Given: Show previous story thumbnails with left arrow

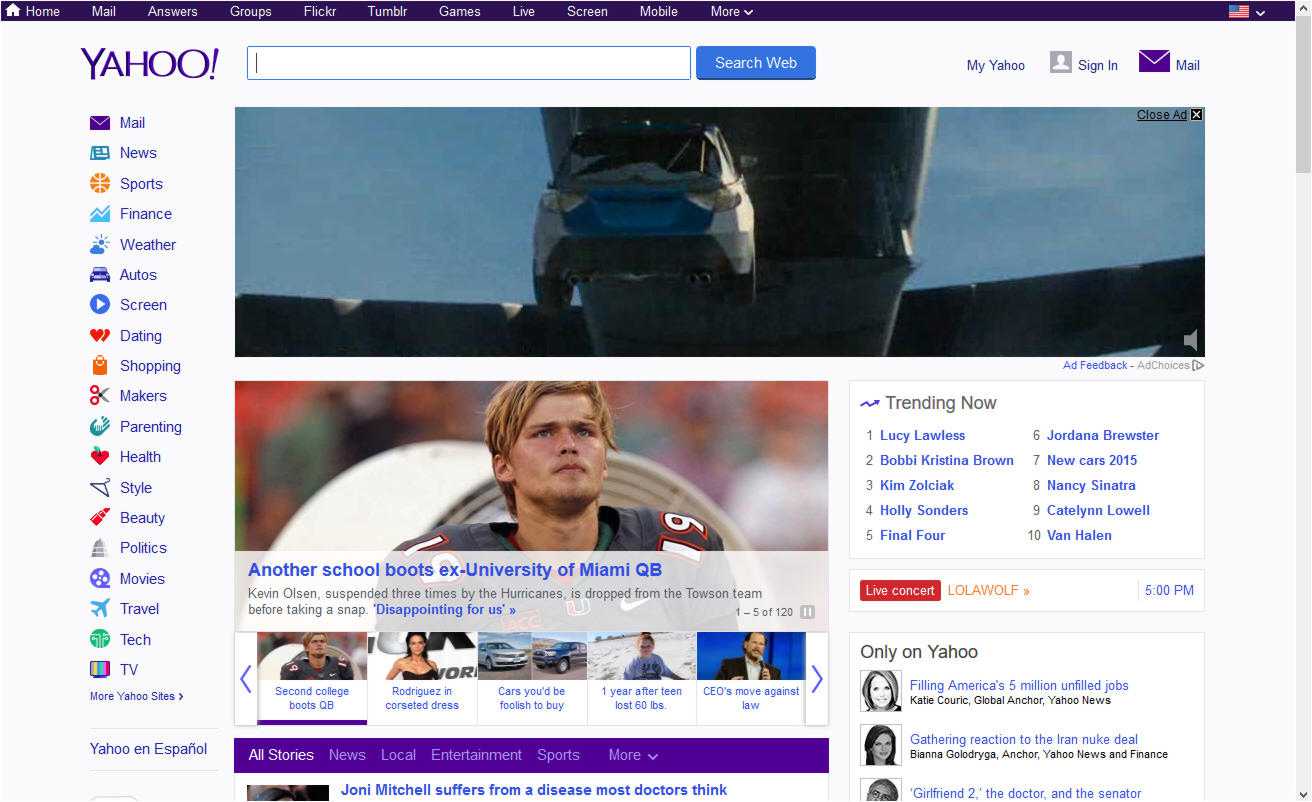Looking at the screenshot, I should tap(246, 679).
